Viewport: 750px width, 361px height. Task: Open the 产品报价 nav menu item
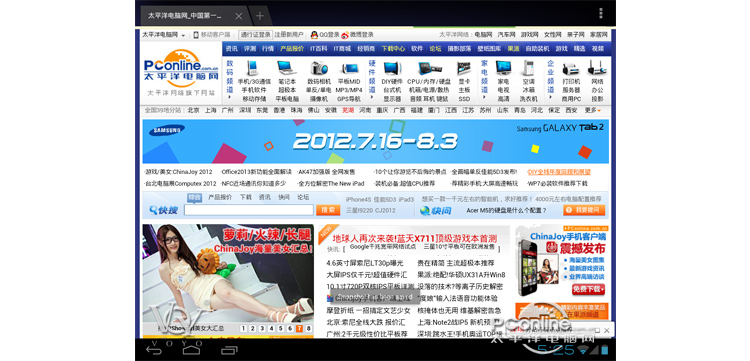point(292,49)
